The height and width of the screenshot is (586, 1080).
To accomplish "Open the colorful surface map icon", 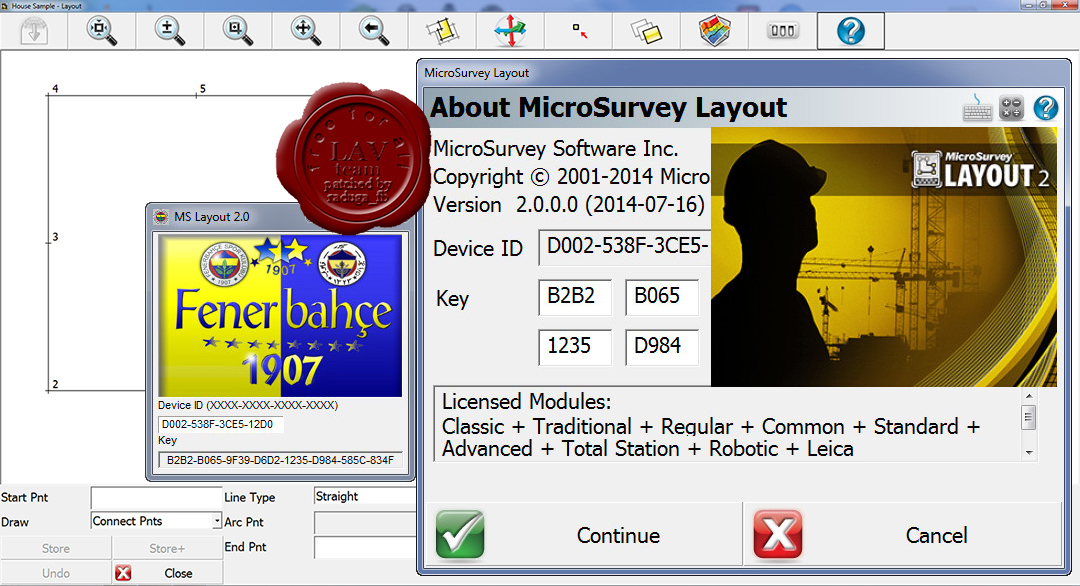I will point(714,31).
